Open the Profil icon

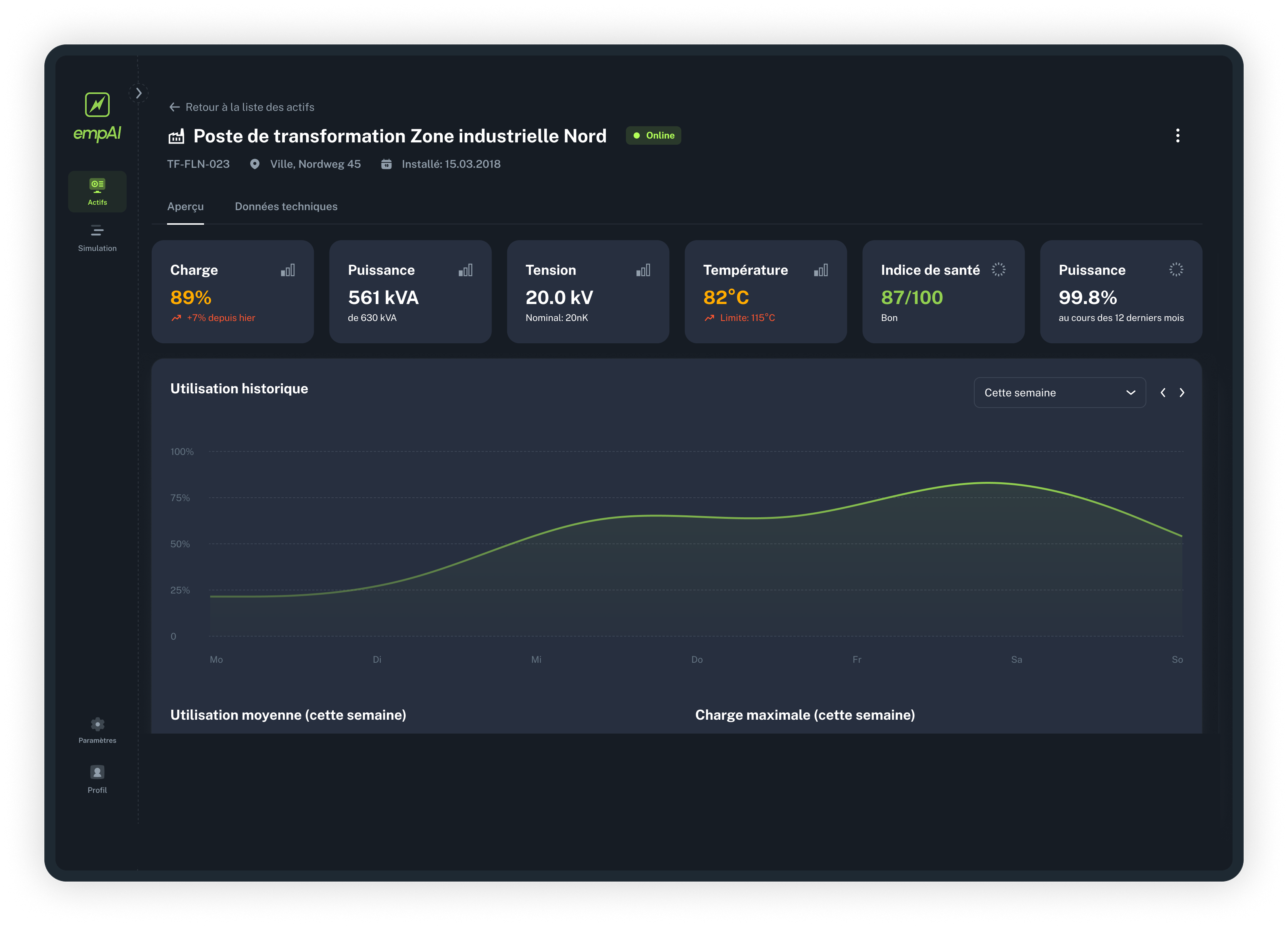coord(97,772)
